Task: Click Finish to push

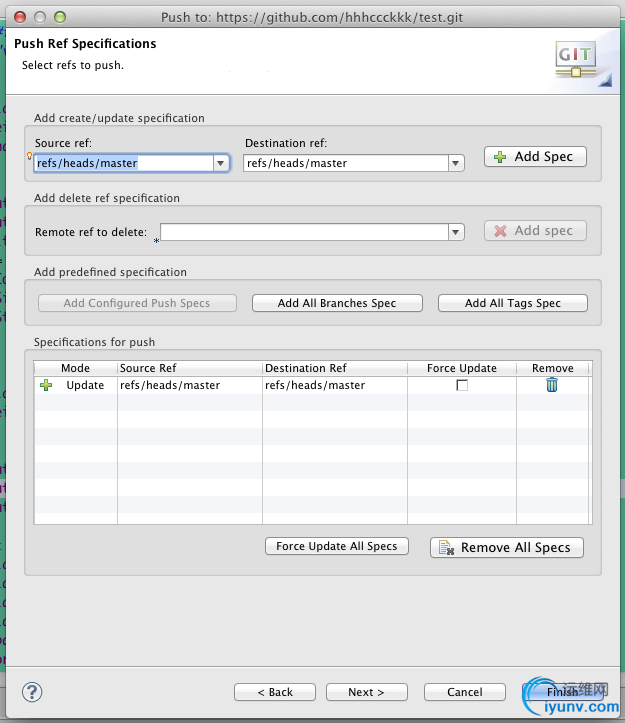Action: (562, 692)
